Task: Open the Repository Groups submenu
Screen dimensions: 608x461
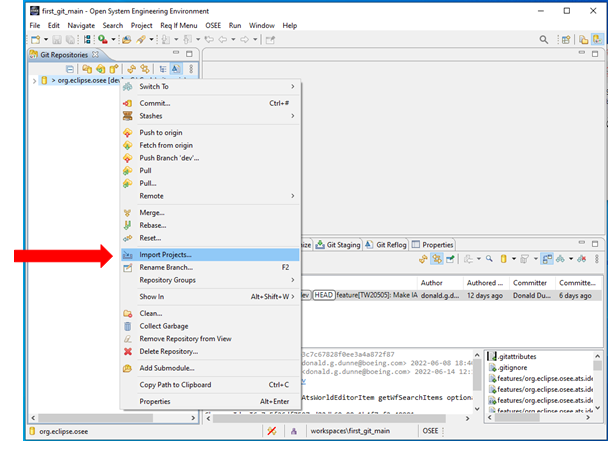Action: (210, 280)
